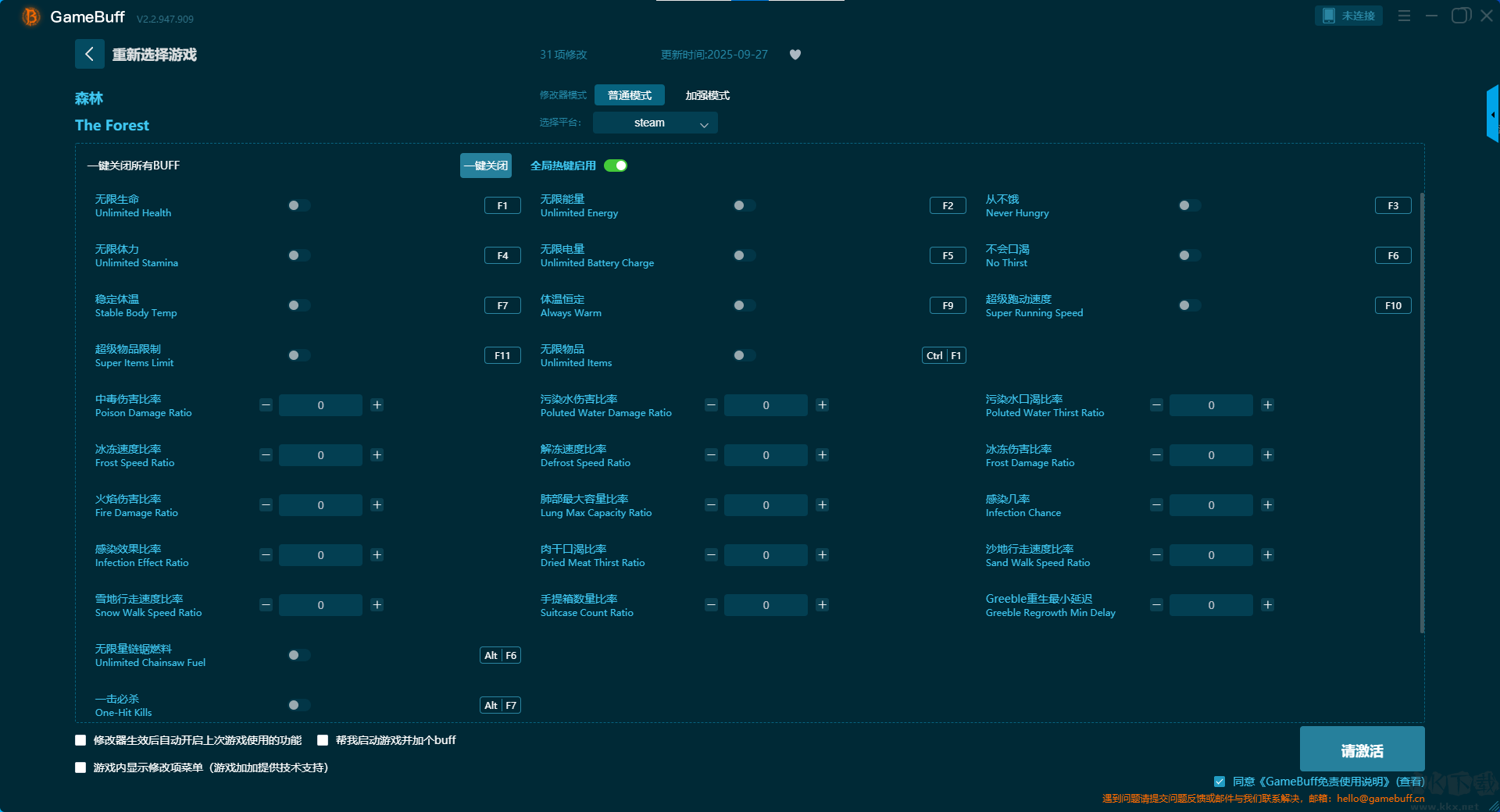Increase Defrost Speed Ratio value
The width and height of the screenshot is (1500, 812).
pos(822,455)
